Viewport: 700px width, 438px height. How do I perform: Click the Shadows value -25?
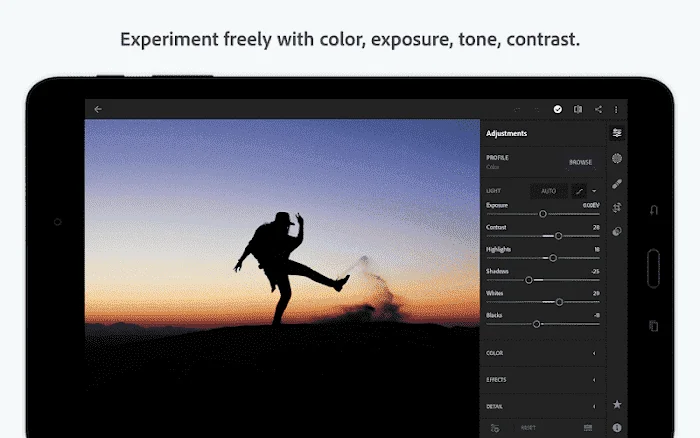tap(595, 271)
